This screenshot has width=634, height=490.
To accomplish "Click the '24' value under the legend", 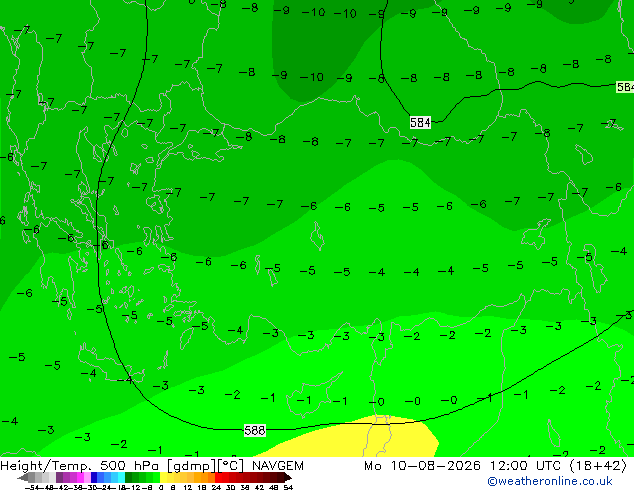I will [x=216, y=487].
